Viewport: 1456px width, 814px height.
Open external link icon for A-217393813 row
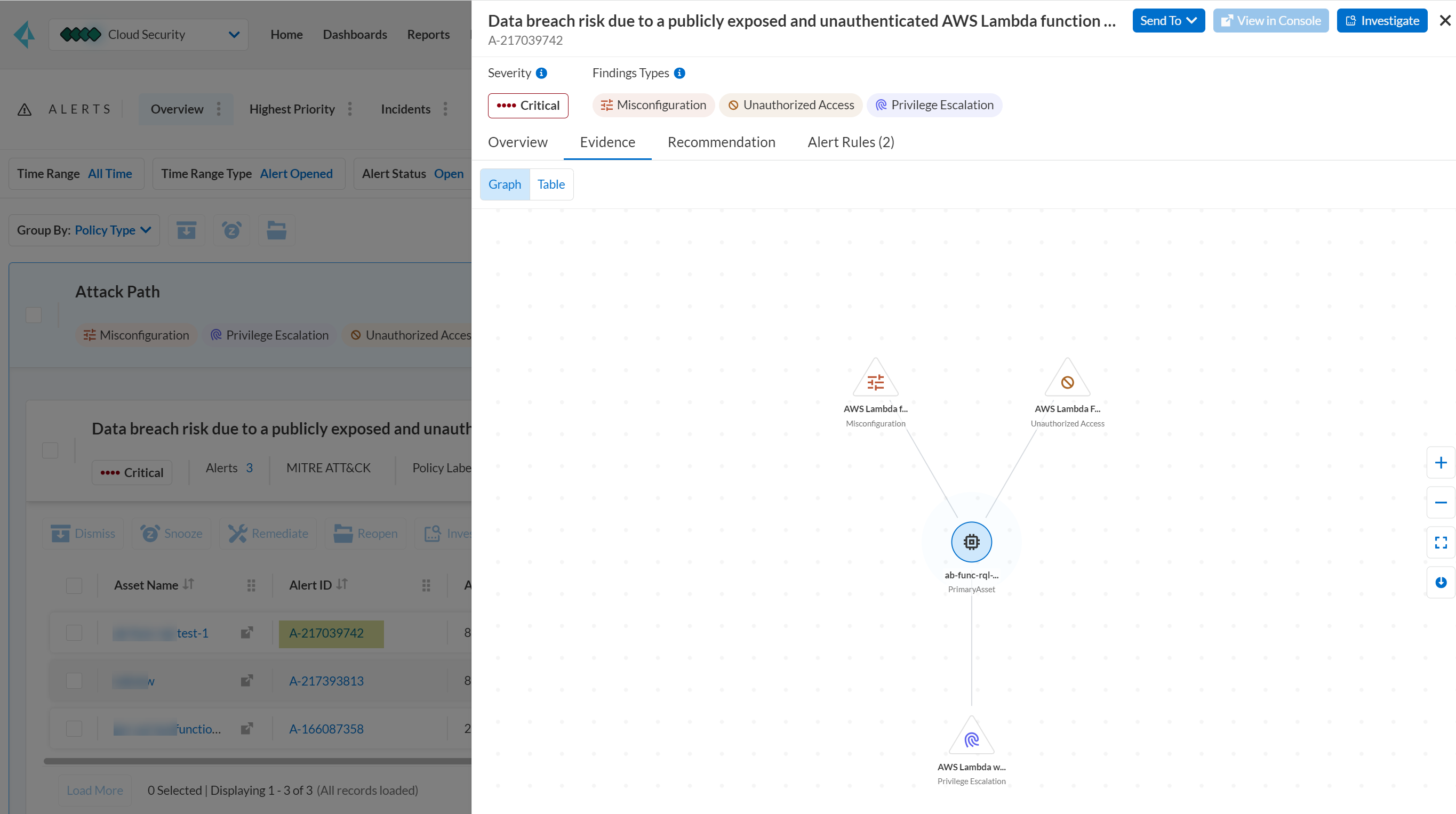(246, 681)
